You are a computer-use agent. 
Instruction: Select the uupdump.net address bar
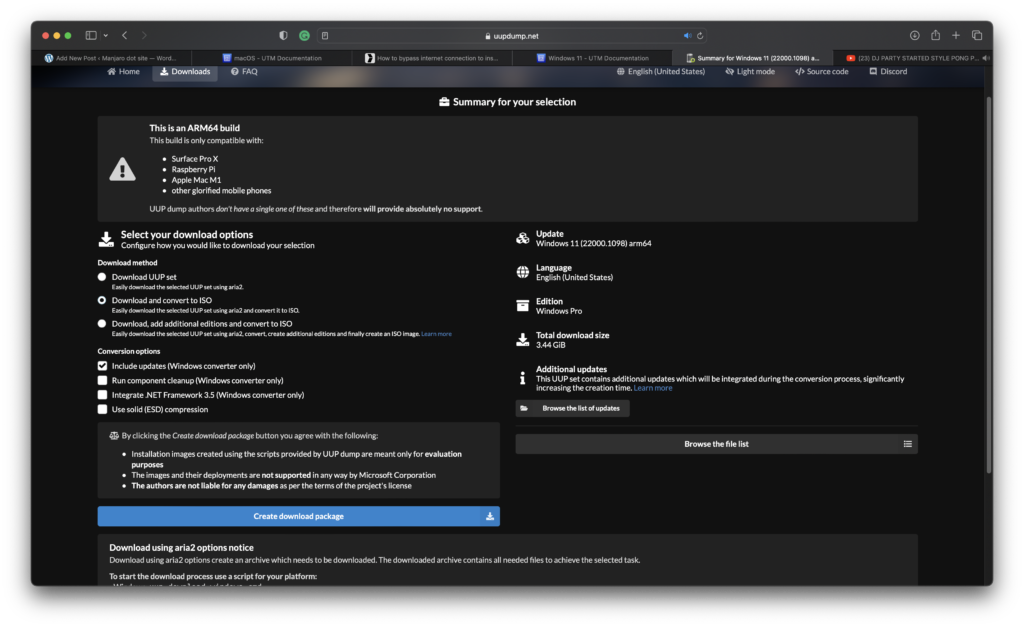(512, 36)
